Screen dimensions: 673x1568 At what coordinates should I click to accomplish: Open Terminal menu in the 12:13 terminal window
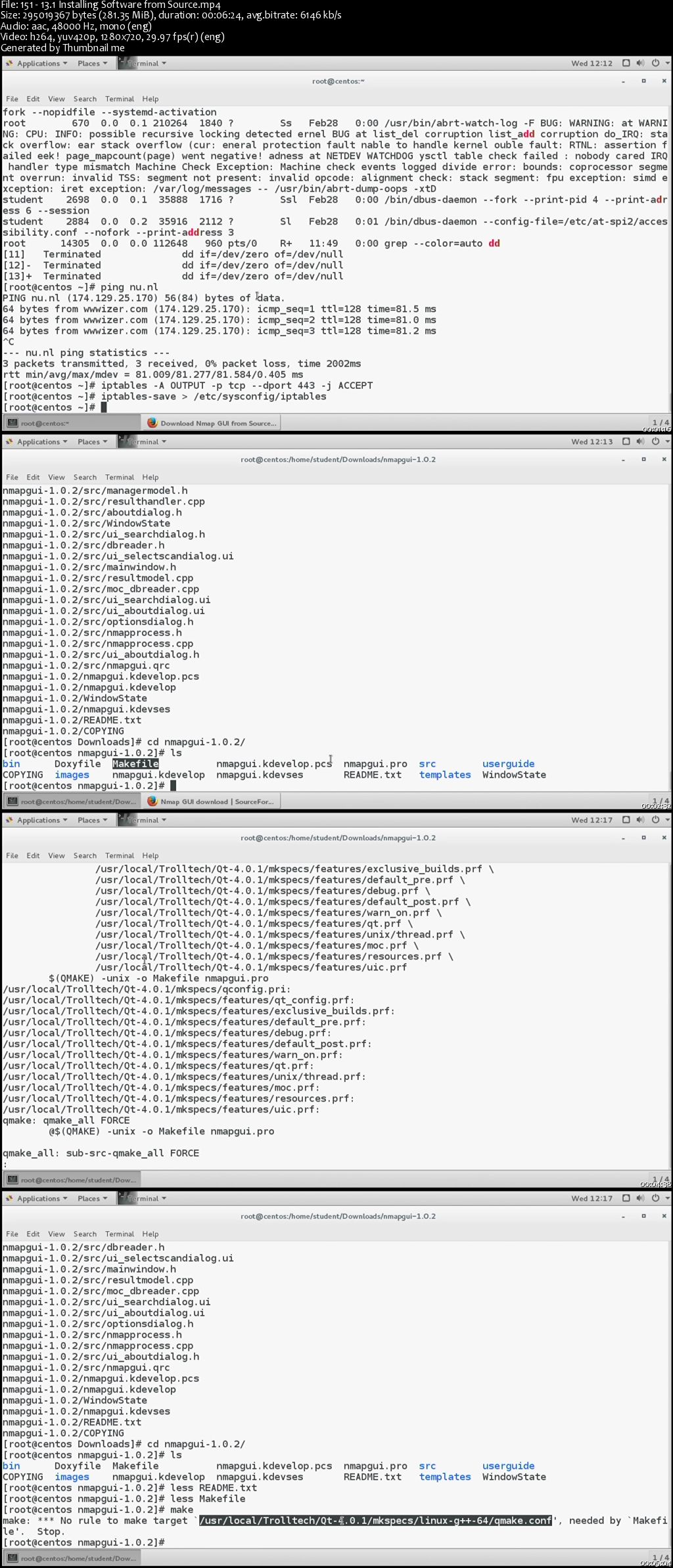pyautogui.click(x=120, y=478)
